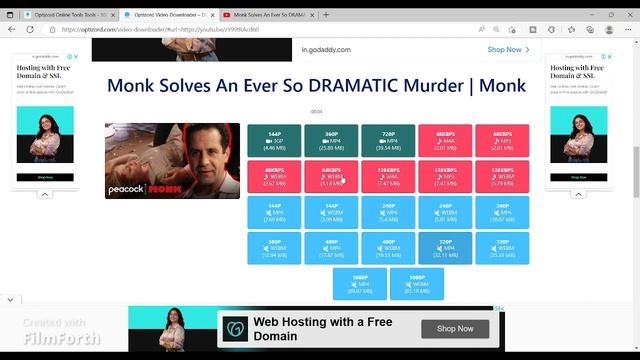Open the tab actions menu icon

pyautogui.click(x=10, y=15)
